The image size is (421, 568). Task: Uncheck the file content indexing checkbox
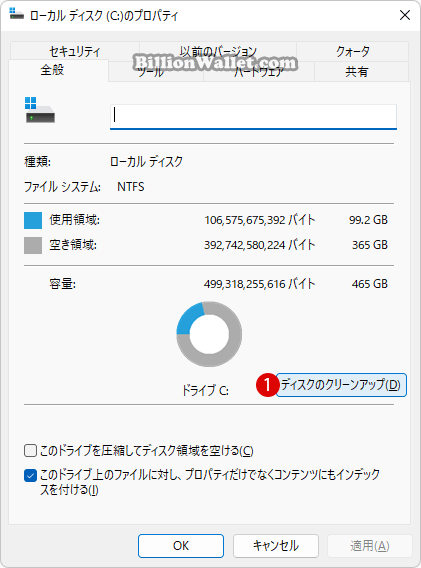pyautogui.click(x=30, y=475)
